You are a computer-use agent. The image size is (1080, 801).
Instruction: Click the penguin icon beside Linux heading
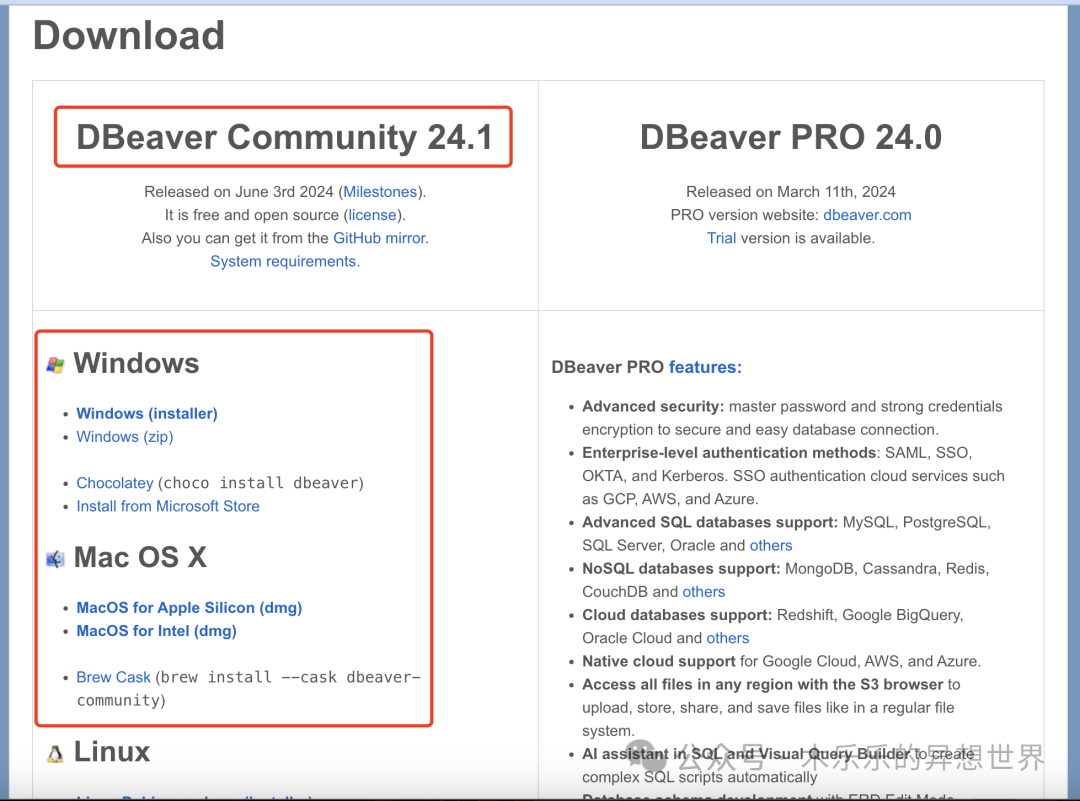[55, 753]
